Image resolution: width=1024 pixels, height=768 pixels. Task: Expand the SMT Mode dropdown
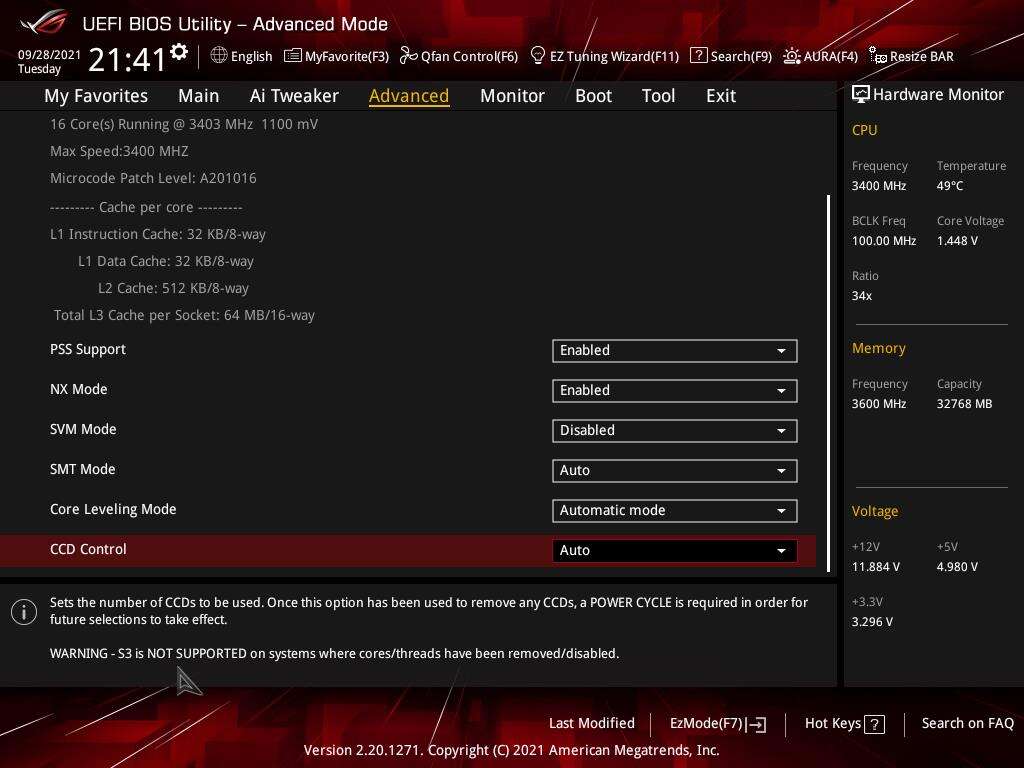coord(674,470)
